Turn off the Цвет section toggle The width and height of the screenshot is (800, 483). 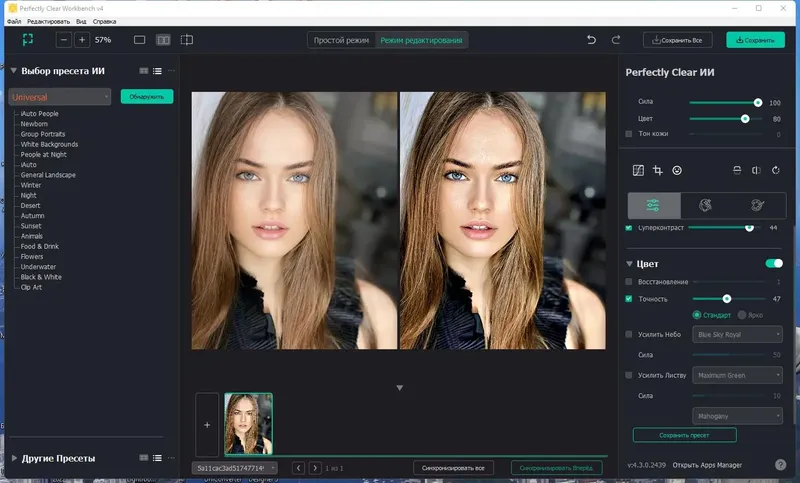pyautogui.click(x=774, y=263)
